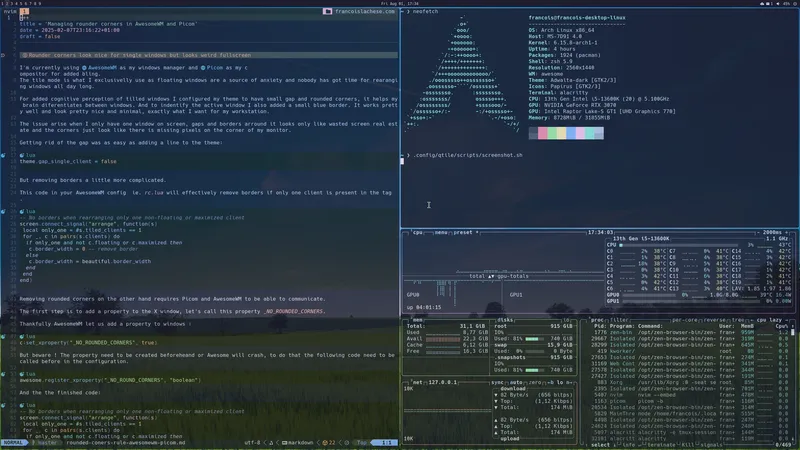Click the link icon before AwesomeWM
Viewport: 800px width, 450px height.
click(x=84, y=68)
